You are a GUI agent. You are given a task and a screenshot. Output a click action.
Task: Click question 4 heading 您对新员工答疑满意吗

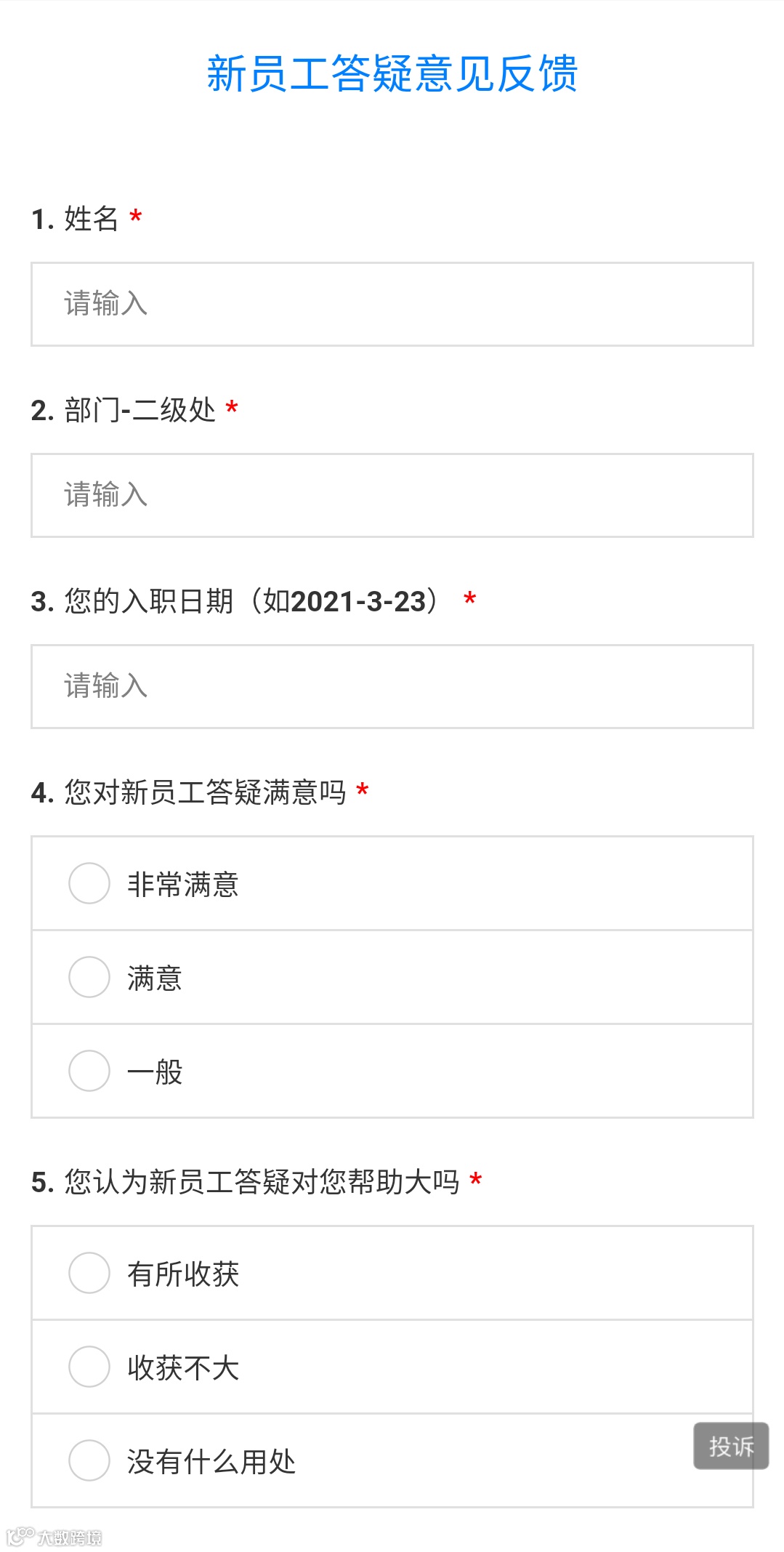[x=205, y=792]
